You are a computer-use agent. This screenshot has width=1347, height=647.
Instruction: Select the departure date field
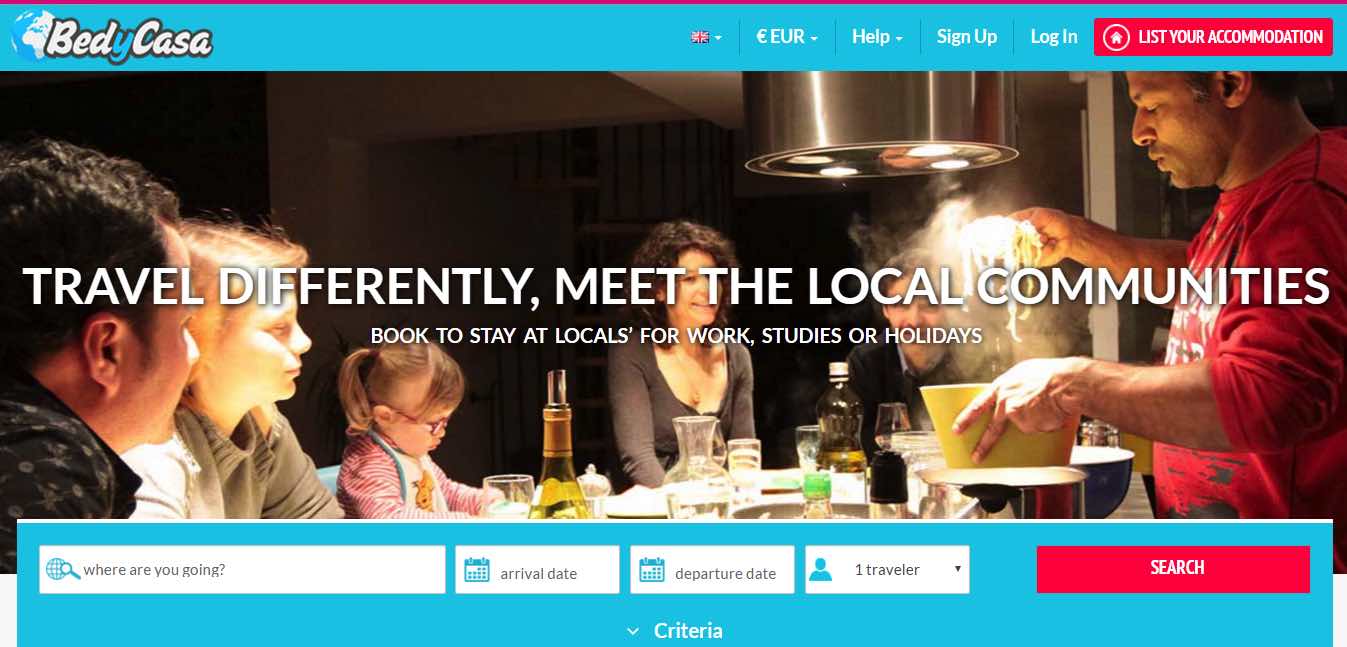tap(712, 569)
